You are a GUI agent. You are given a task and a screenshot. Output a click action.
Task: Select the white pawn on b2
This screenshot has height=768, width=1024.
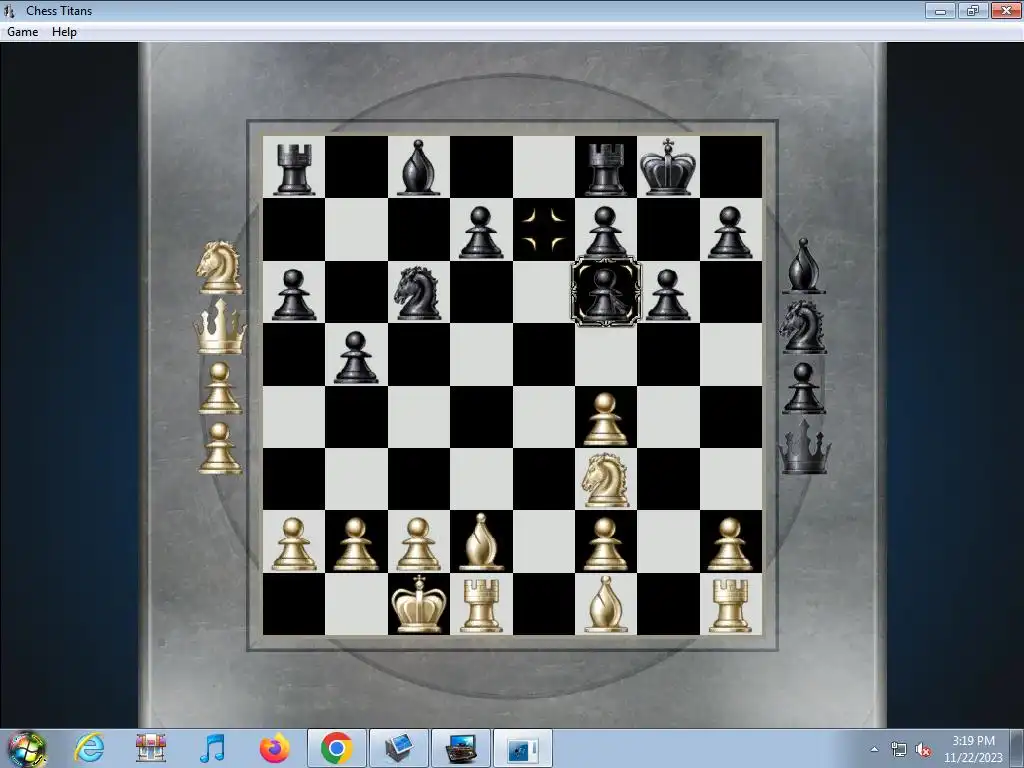tap(356, 544)
